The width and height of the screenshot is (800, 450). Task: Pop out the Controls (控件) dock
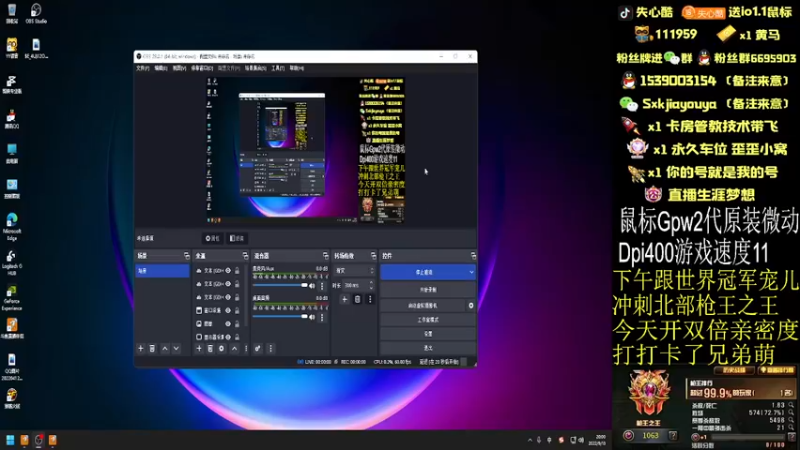pos(473,256)
